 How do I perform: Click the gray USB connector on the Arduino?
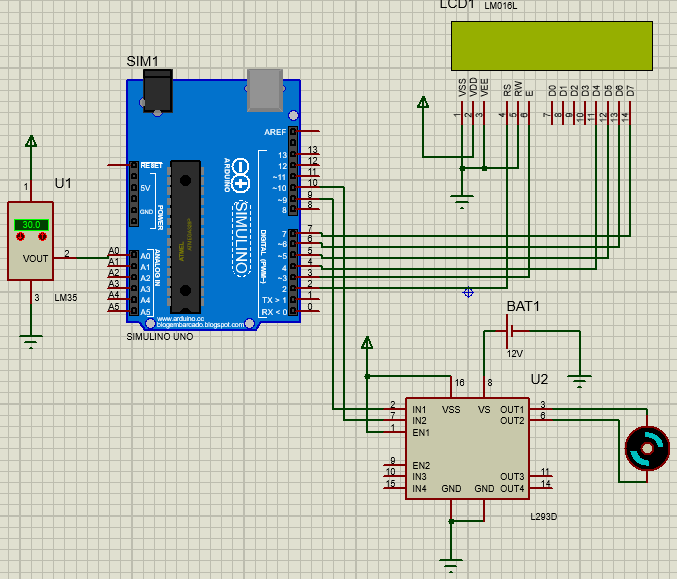265,90
